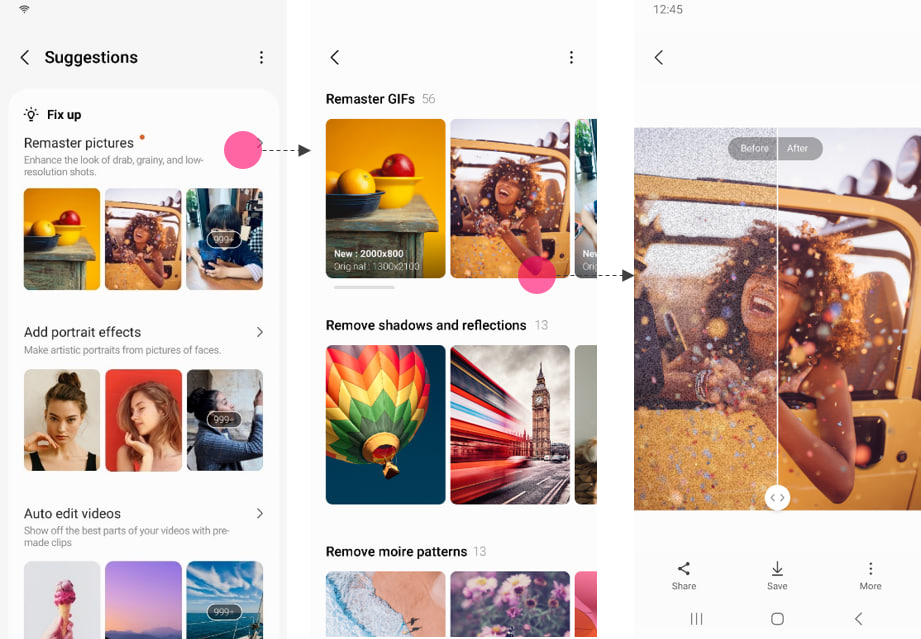Tap the 12:45 clock in status bar
The image size is (921, 639).
(x=668, y=9)
